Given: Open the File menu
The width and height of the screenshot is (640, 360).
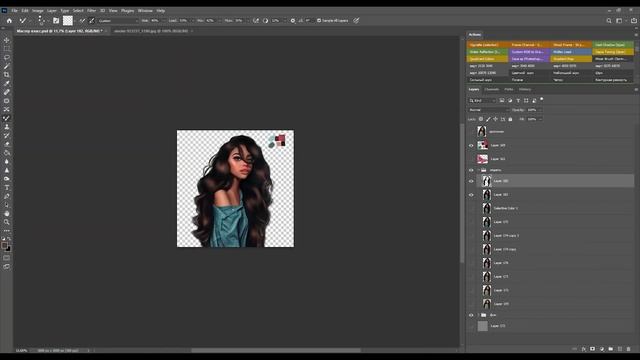Looking at the screenshot, I should [14, 11].
